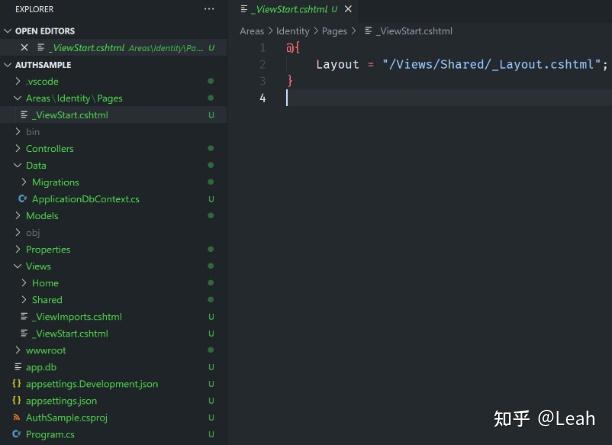Collapse the Views folder
The image size is (612, 445).
click(x=18, y=266)
